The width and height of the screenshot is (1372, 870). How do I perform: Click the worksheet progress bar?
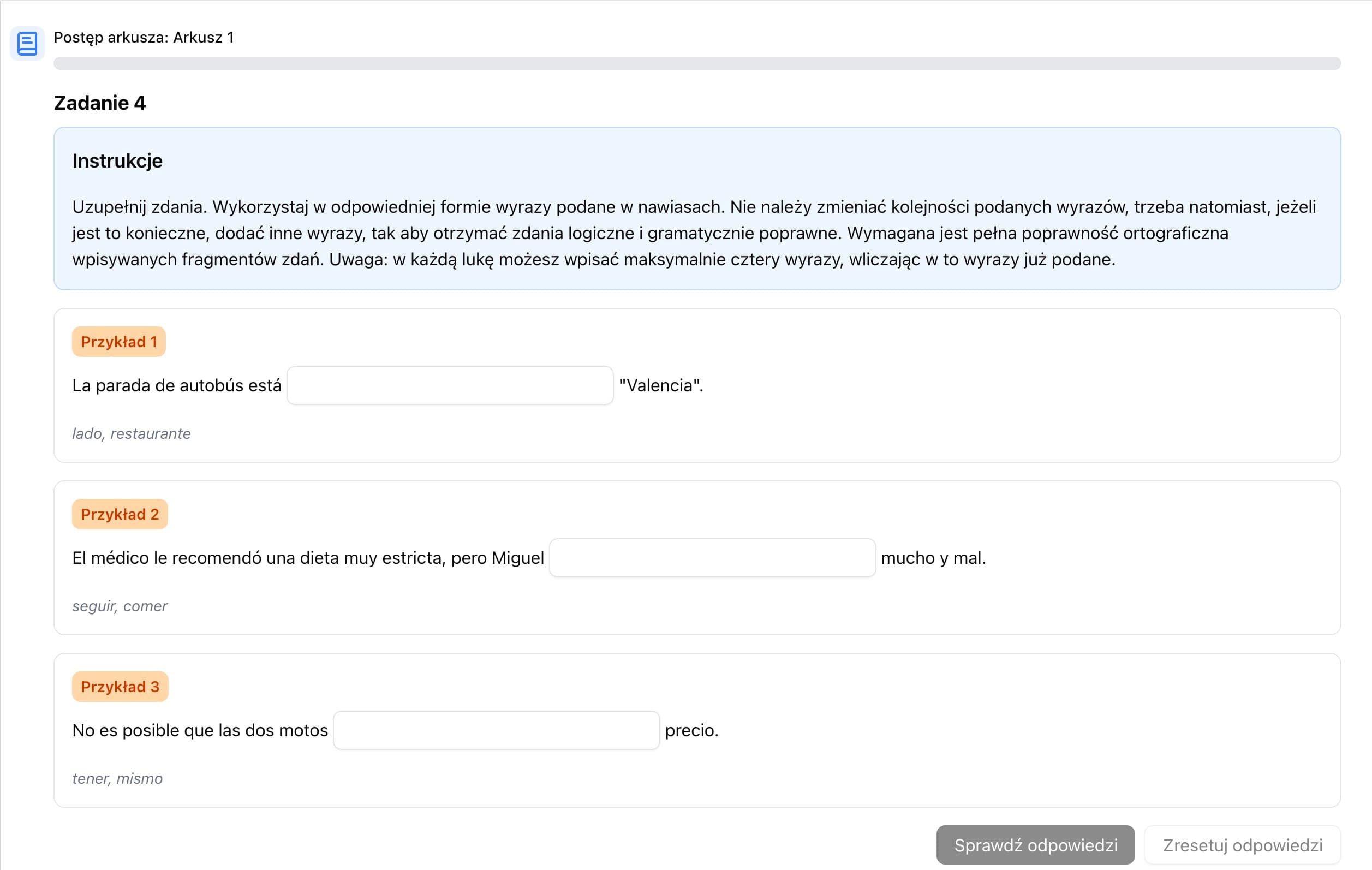696,63
